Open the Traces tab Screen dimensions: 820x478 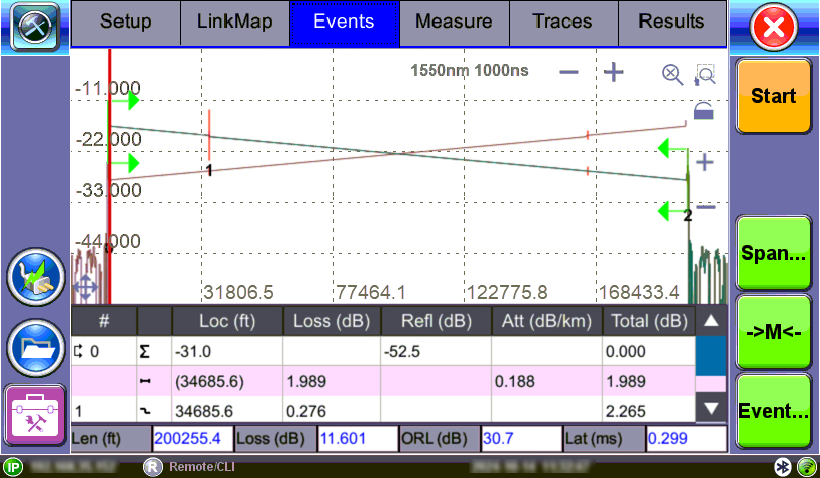click(x=564, y=22)
